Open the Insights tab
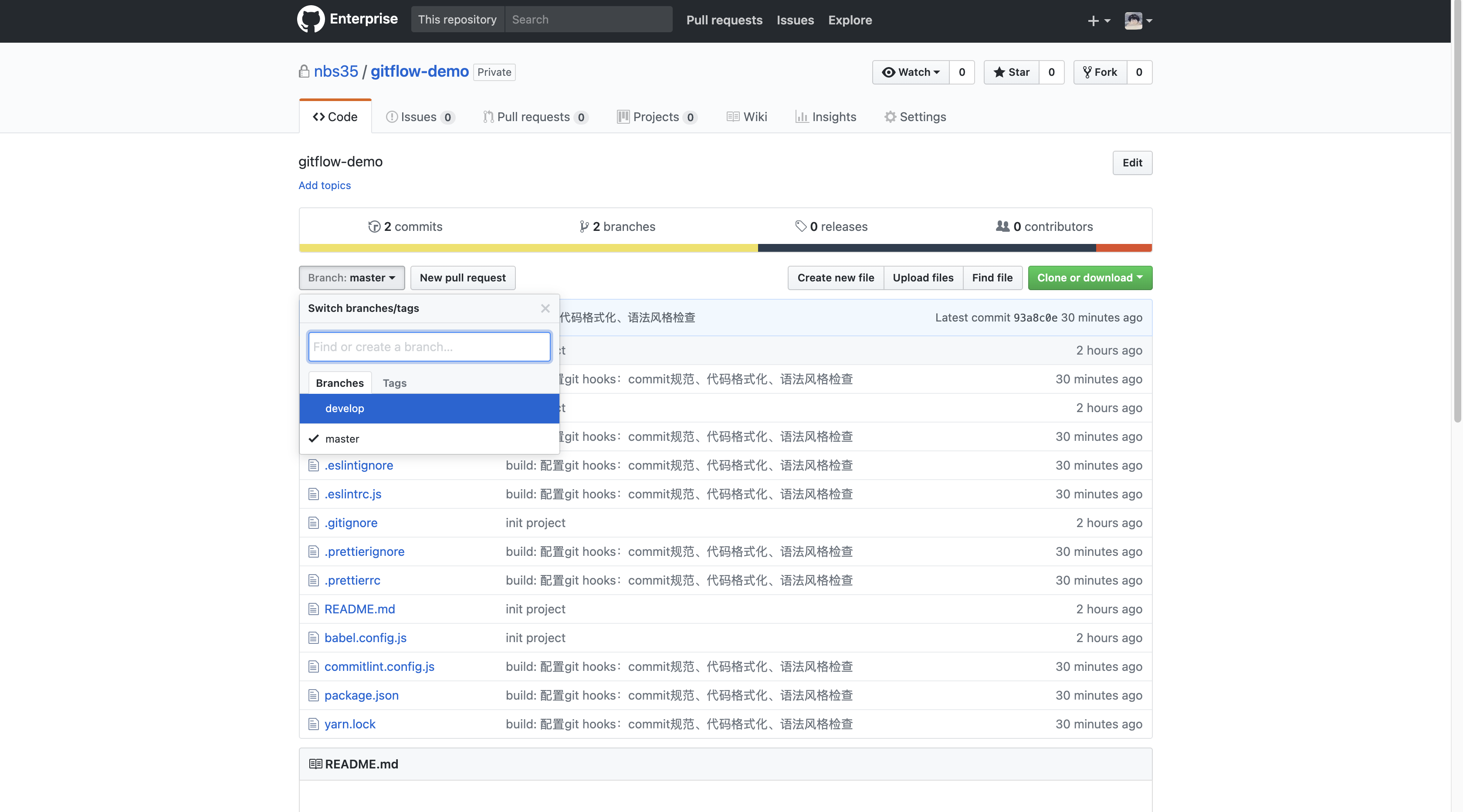Screen dimensions: 1463x812 pyautogui.click(x=826, y=117)
